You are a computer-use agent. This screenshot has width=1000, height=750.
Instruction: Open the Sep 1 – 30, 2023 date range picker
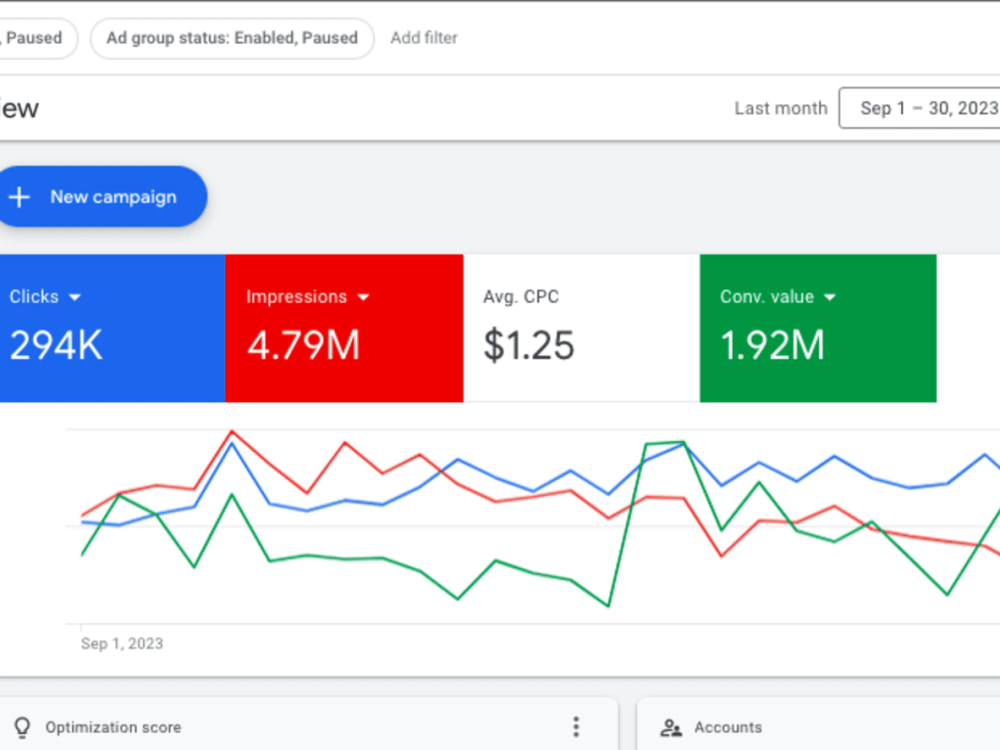click(x=920, y=108)
